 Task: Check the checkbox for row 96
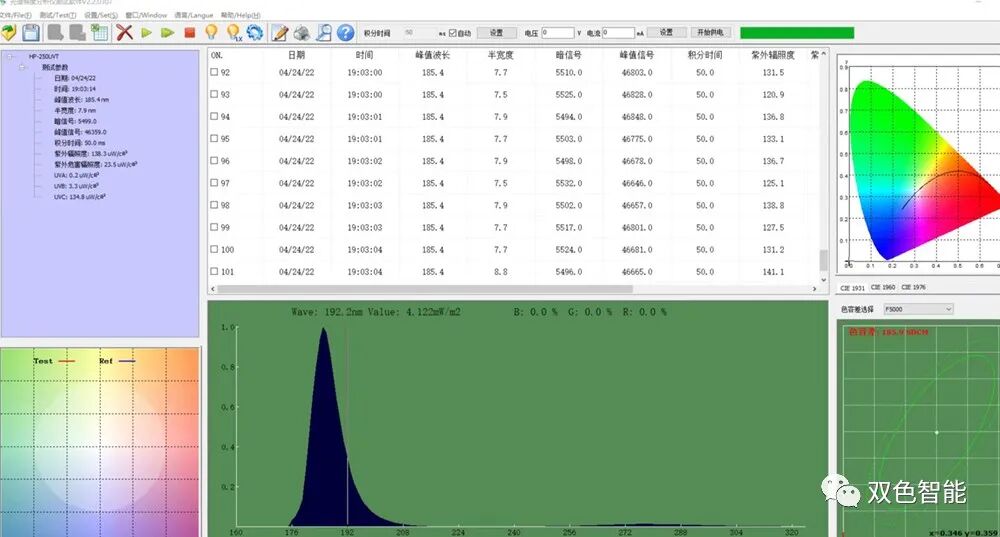[x=214, y=161]
